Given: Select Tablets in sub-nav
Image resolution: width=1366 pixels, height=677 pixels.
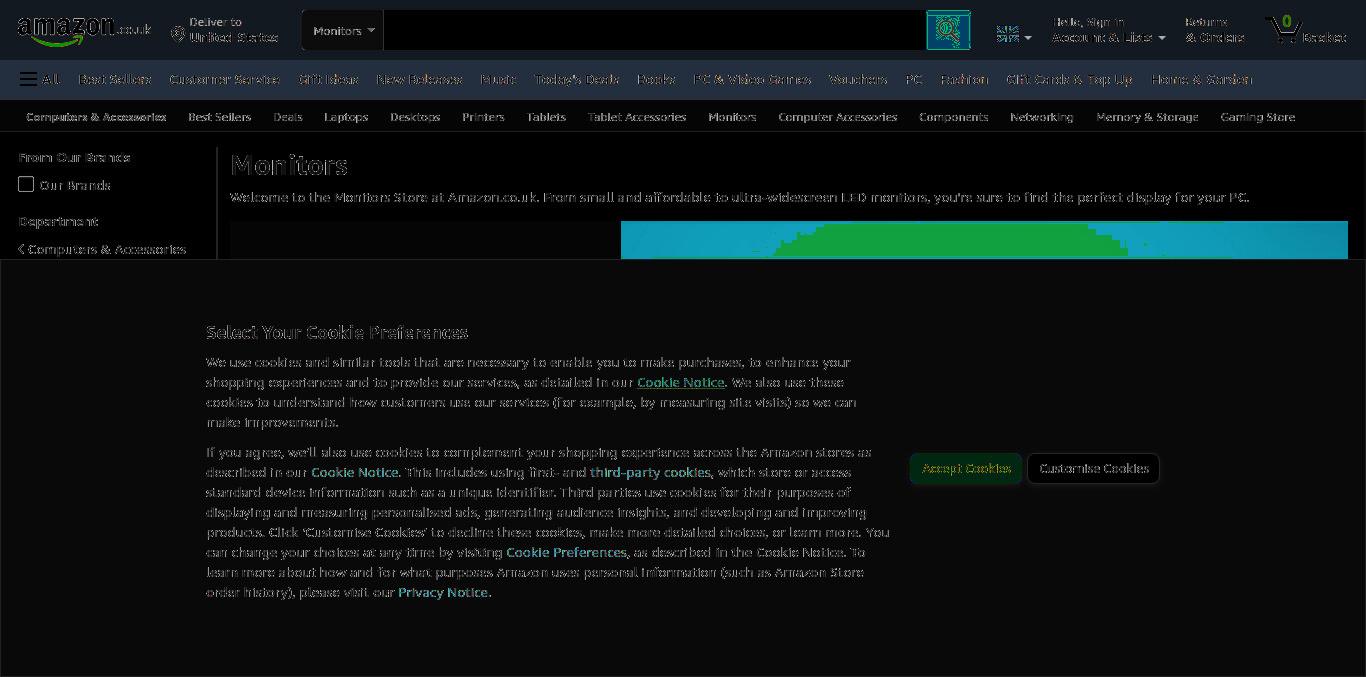Looking at the screenshot, I should click(x=546, y=117).
